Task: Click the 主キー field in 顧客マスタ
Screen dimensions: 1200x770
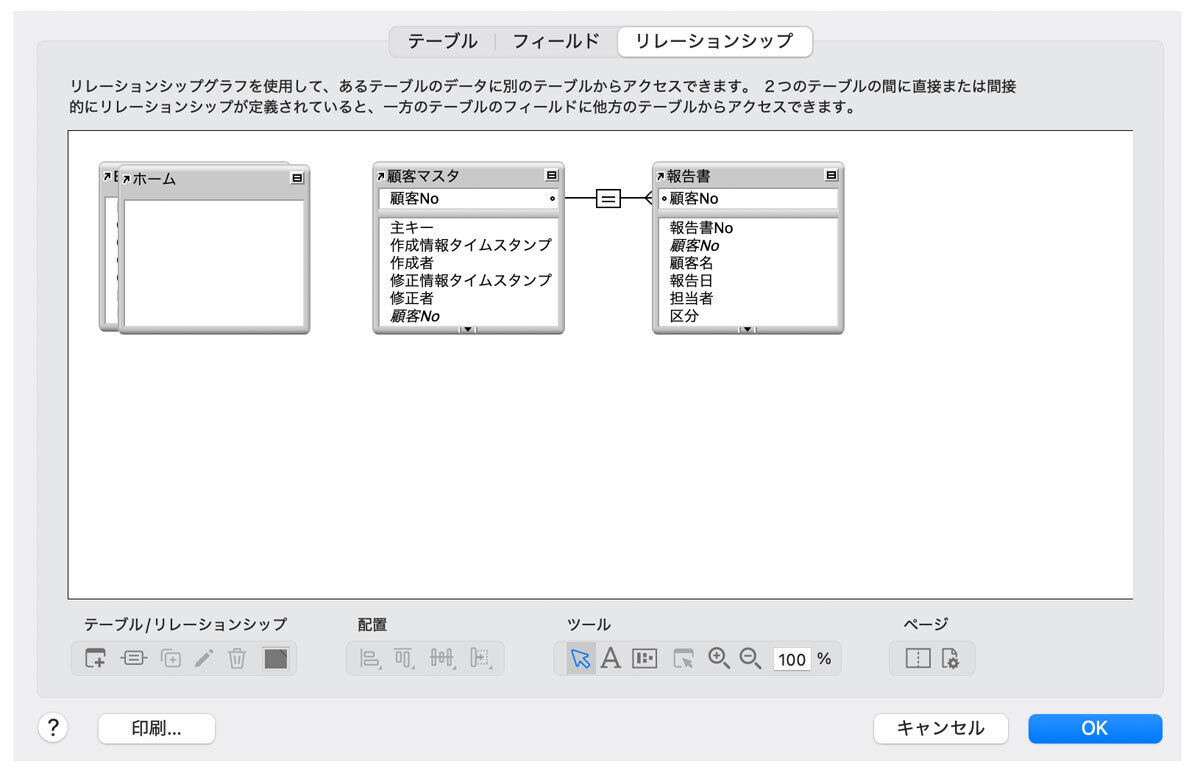Action: tap(412, 228)
